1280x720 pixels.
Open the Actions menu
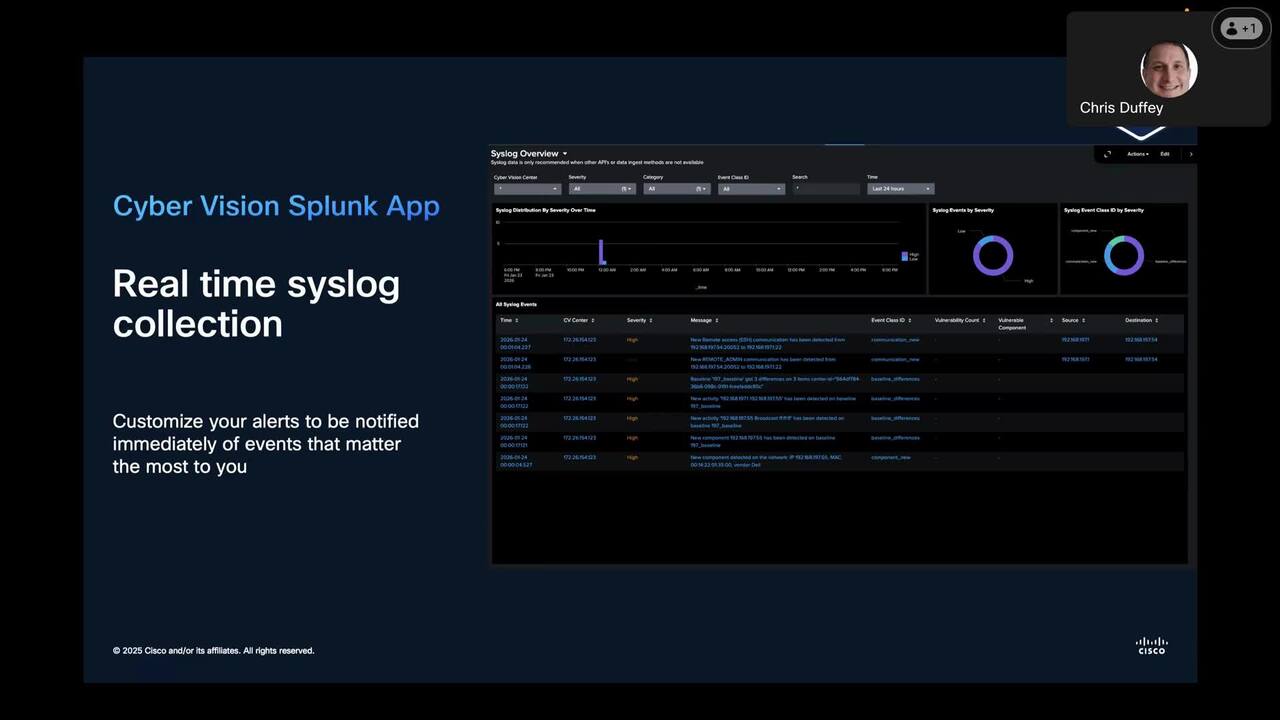[x=1137, y=154]
